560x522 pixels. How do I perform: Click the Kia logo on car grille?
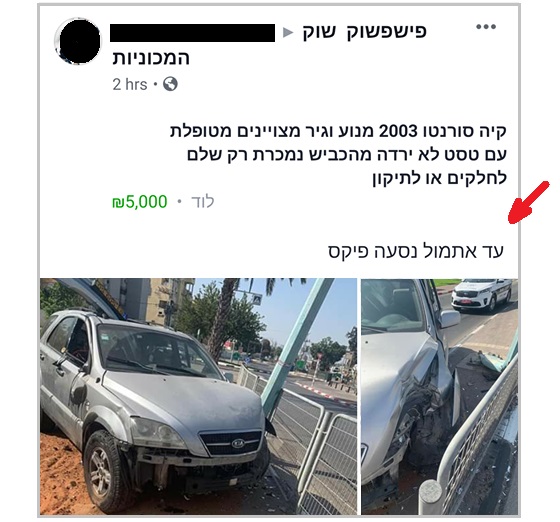(238, 443)
